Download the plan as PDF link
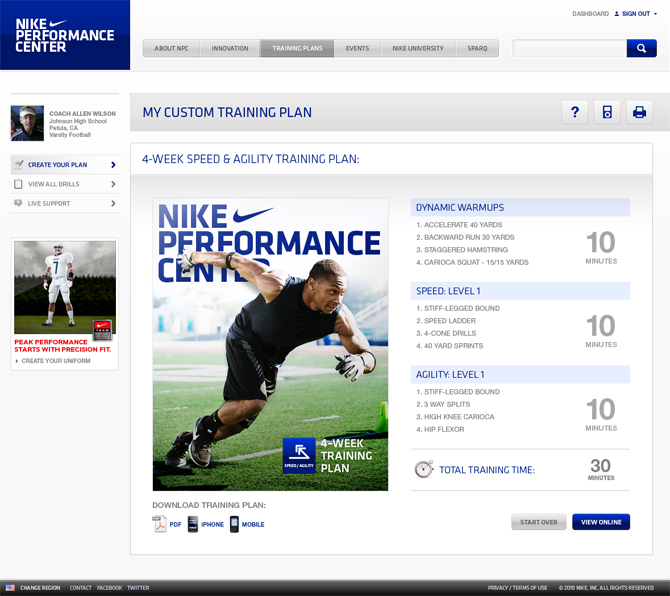Viewport: 670px width, 596px height. pos(175,524)
